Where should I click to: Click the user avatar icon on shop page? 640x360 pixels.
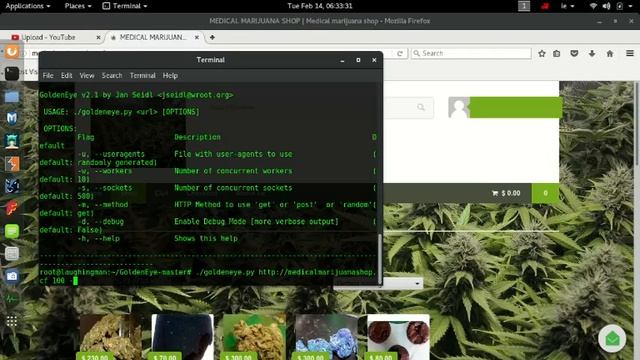[x=459, y=107]
